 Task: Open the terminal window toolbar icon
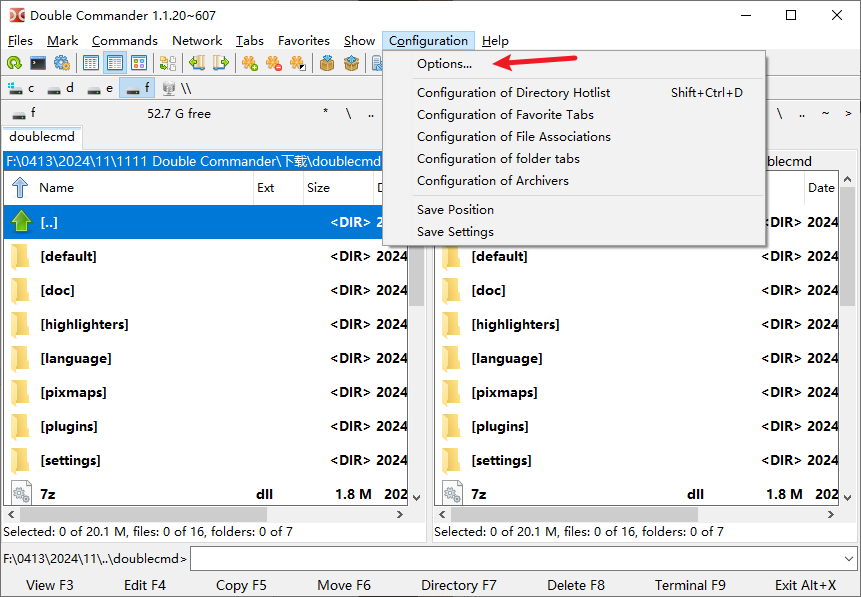[38, 63]
